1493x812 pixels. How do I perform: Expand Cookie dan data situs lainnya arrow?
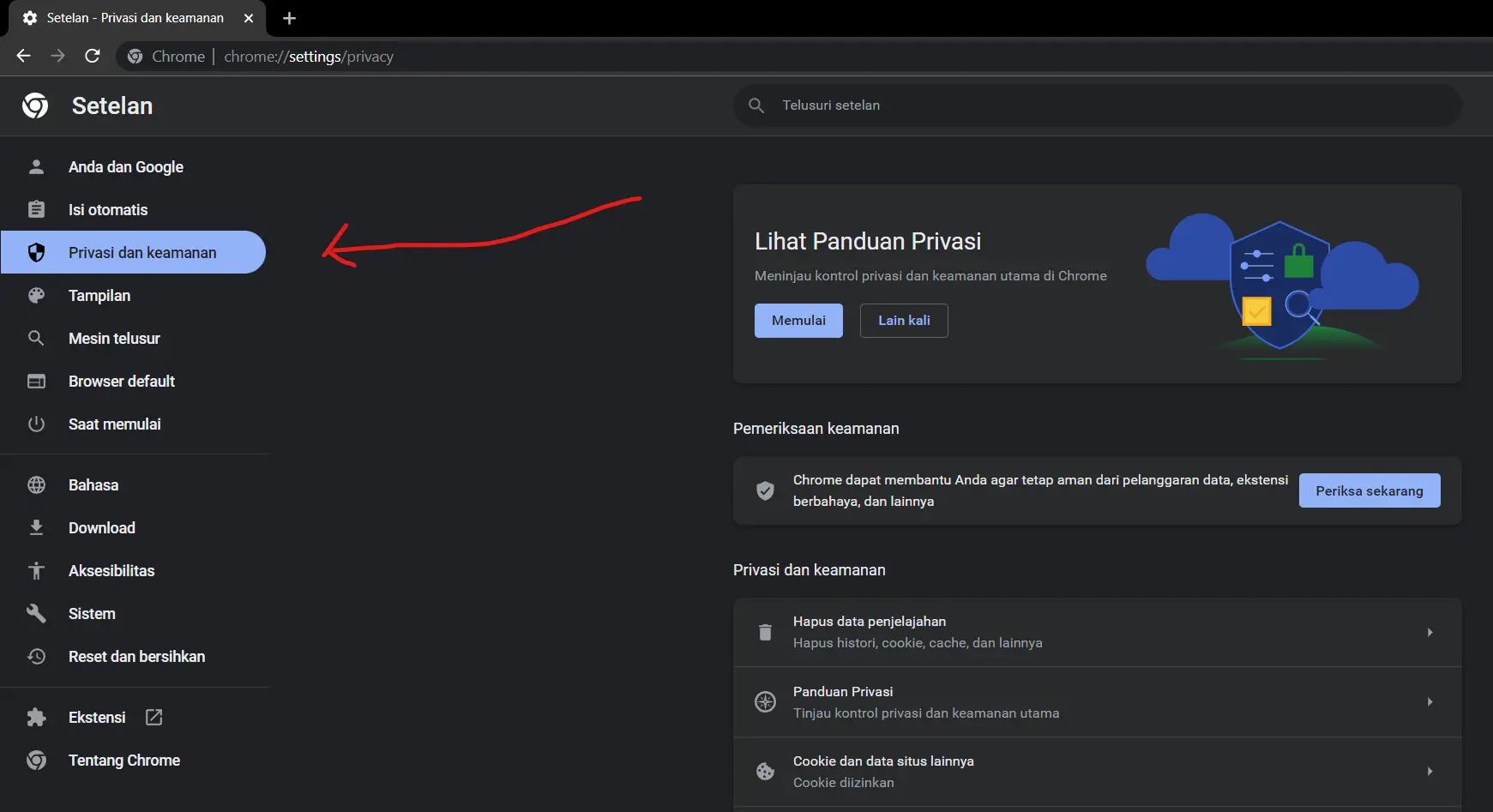pos(1430,771)
